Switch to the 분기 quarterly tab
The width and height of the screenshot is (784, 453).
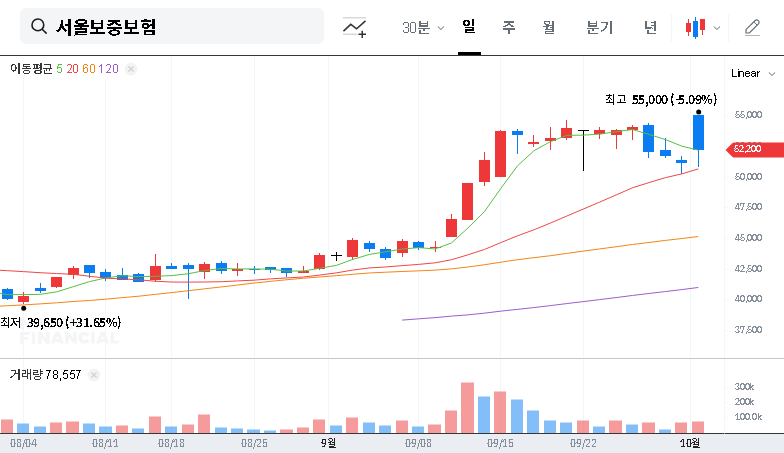[599, 28]
